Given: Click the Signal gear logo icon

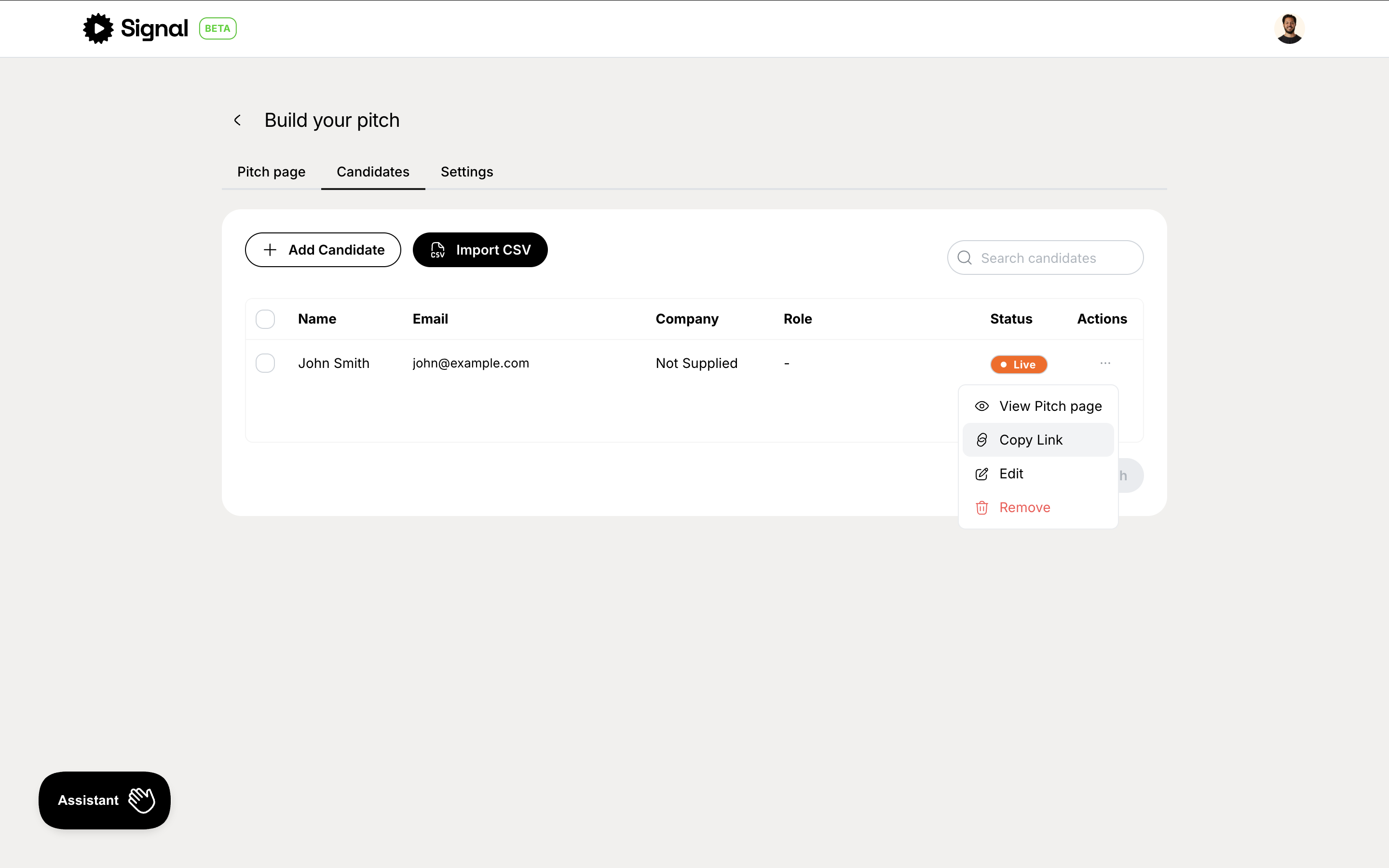Looking at the screenshot, I should pos(99,29).
